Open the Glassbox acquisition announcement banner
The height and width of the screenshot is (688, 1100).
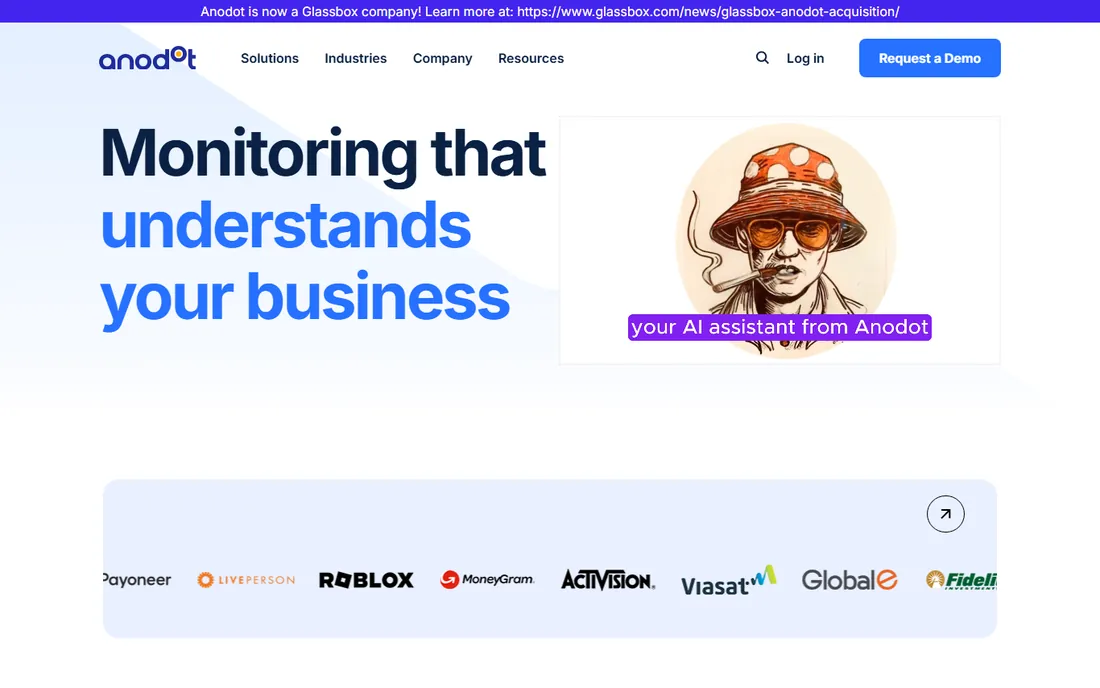pos(550,11)
